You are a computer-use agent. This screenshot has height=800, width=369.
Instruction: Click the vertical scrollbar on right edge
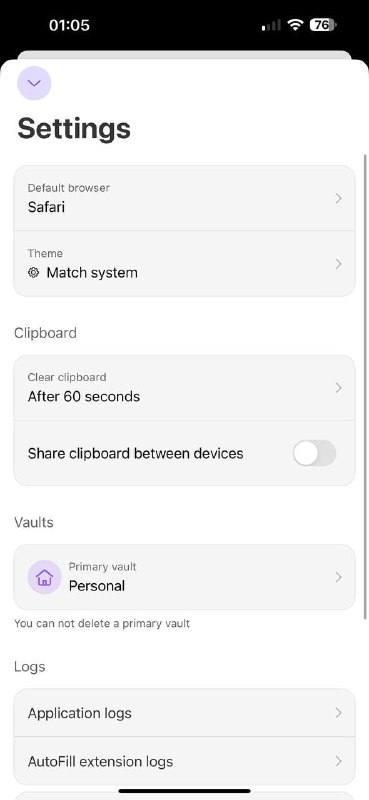(x=365, y=387)
